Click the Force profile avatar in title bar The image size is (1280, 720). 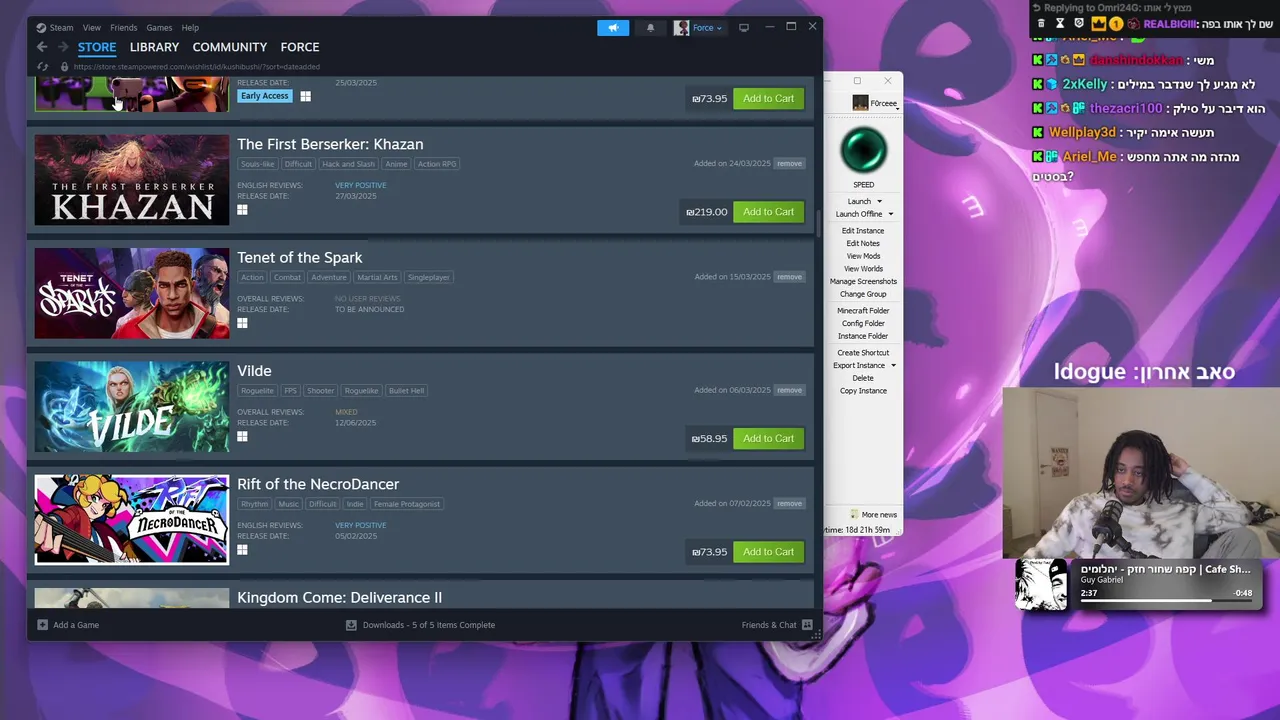click(x=681, y=28)
